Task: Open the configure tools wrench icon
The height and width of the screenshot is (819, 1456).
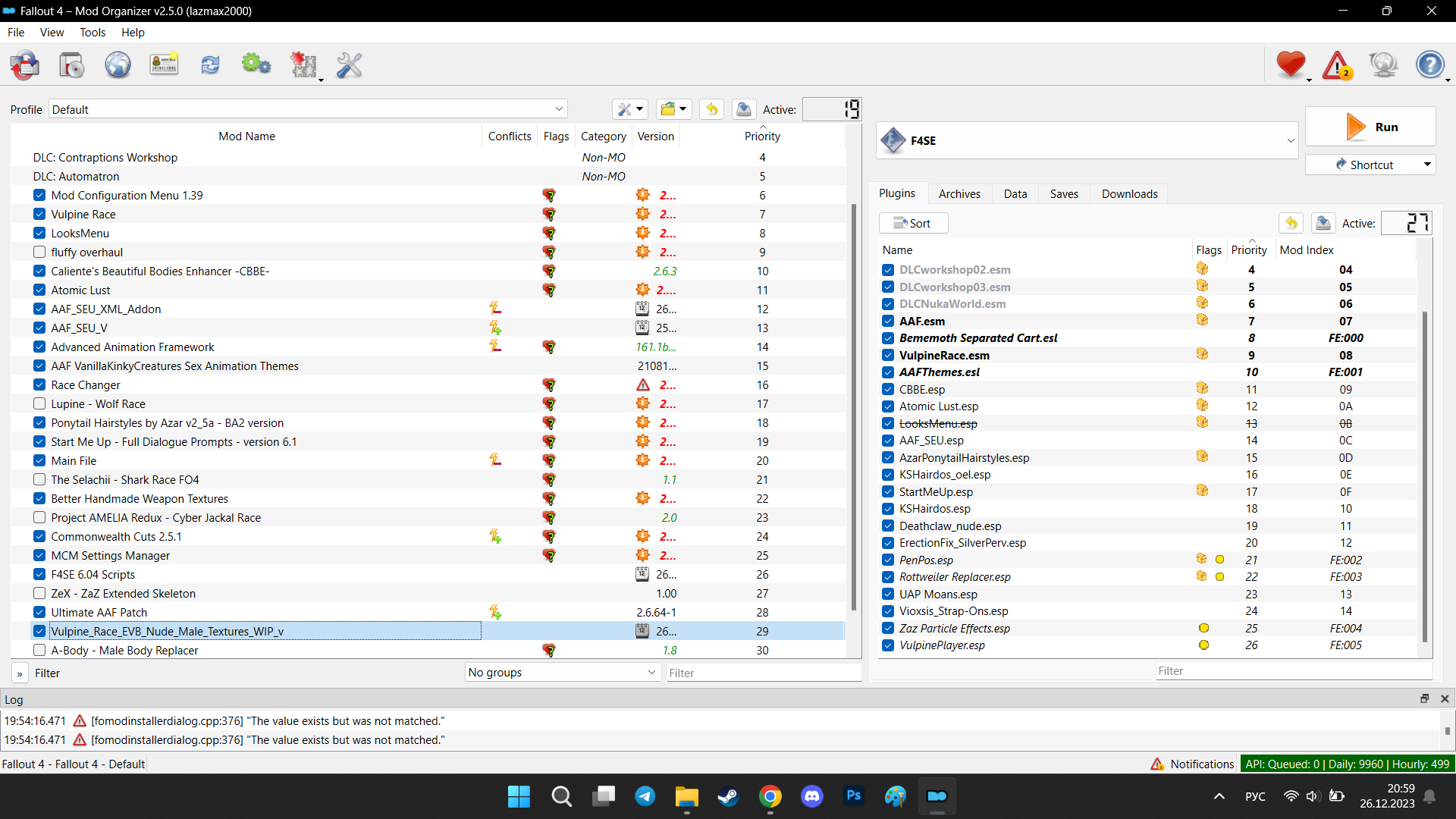Action: pos(350,64)
